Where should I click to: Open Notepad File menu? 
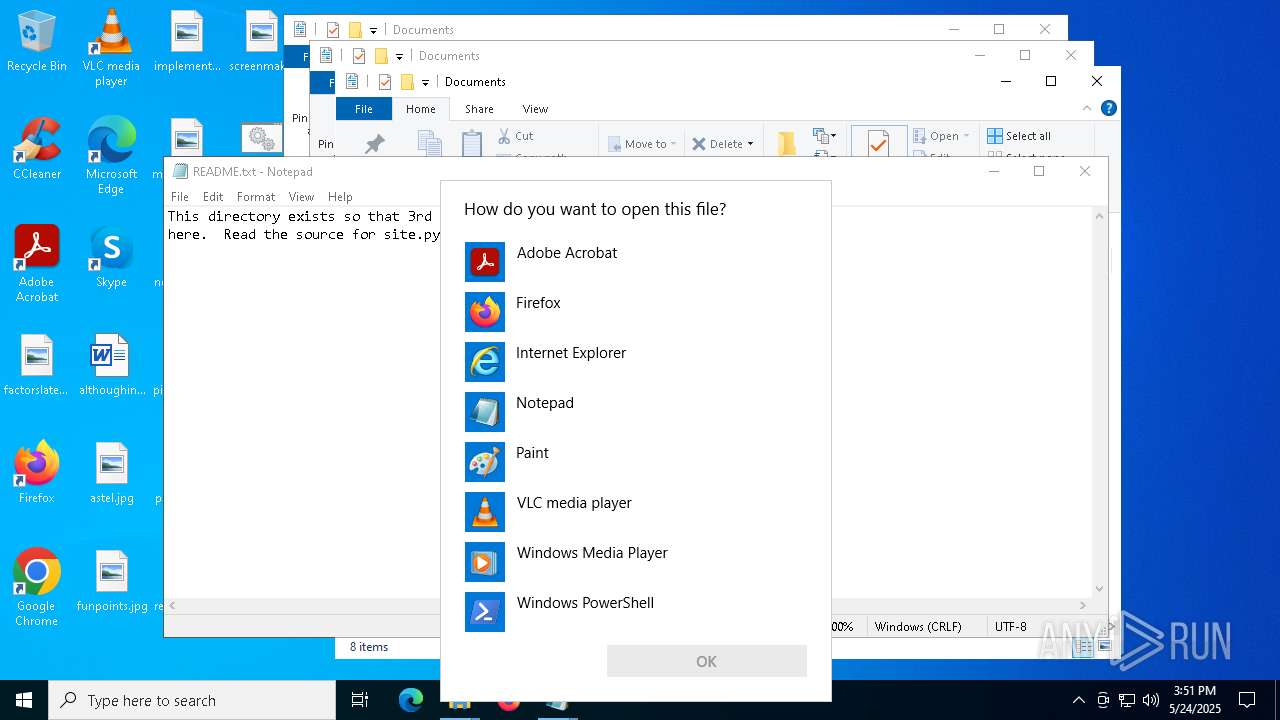click(179, 197)
